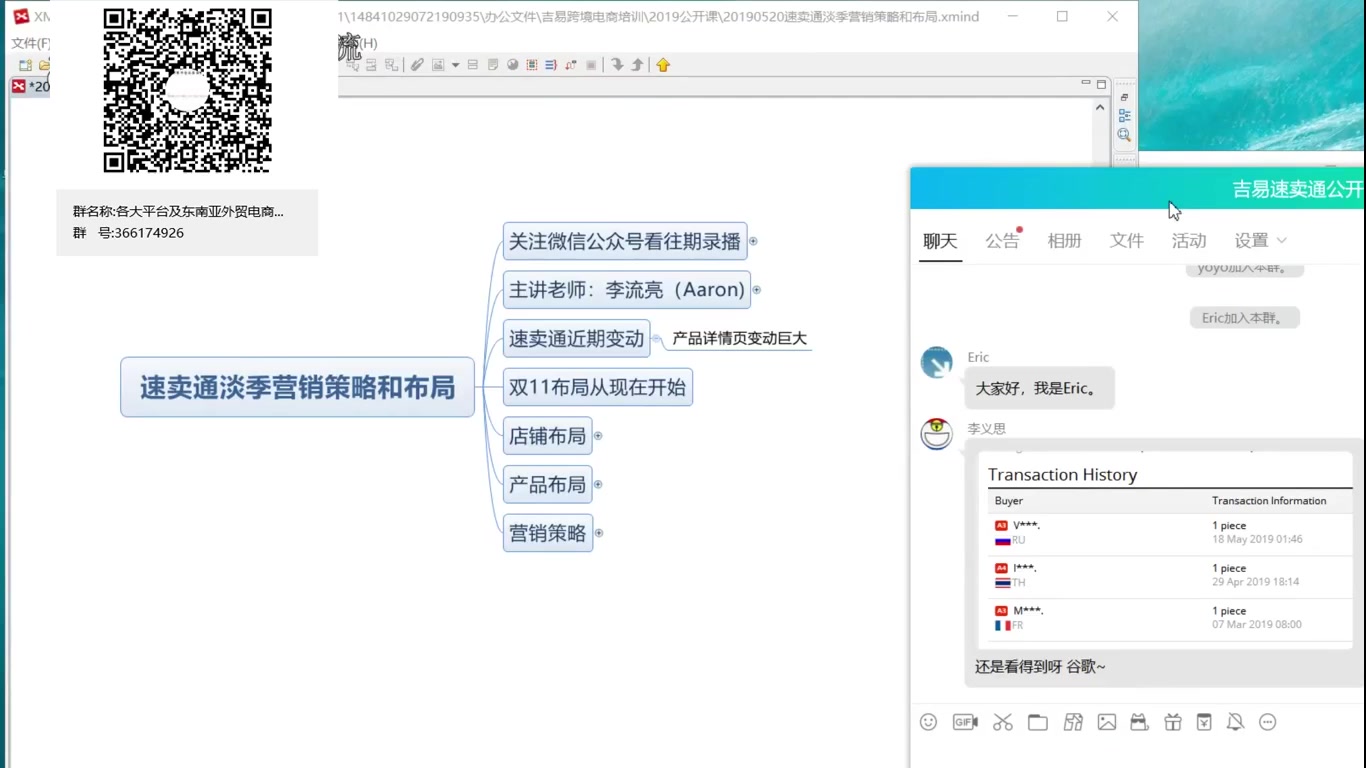The height and width of the screenshot is (768, 1366).
Task: Expand the 产品布局 topic
Action: [x=598, y=484]
